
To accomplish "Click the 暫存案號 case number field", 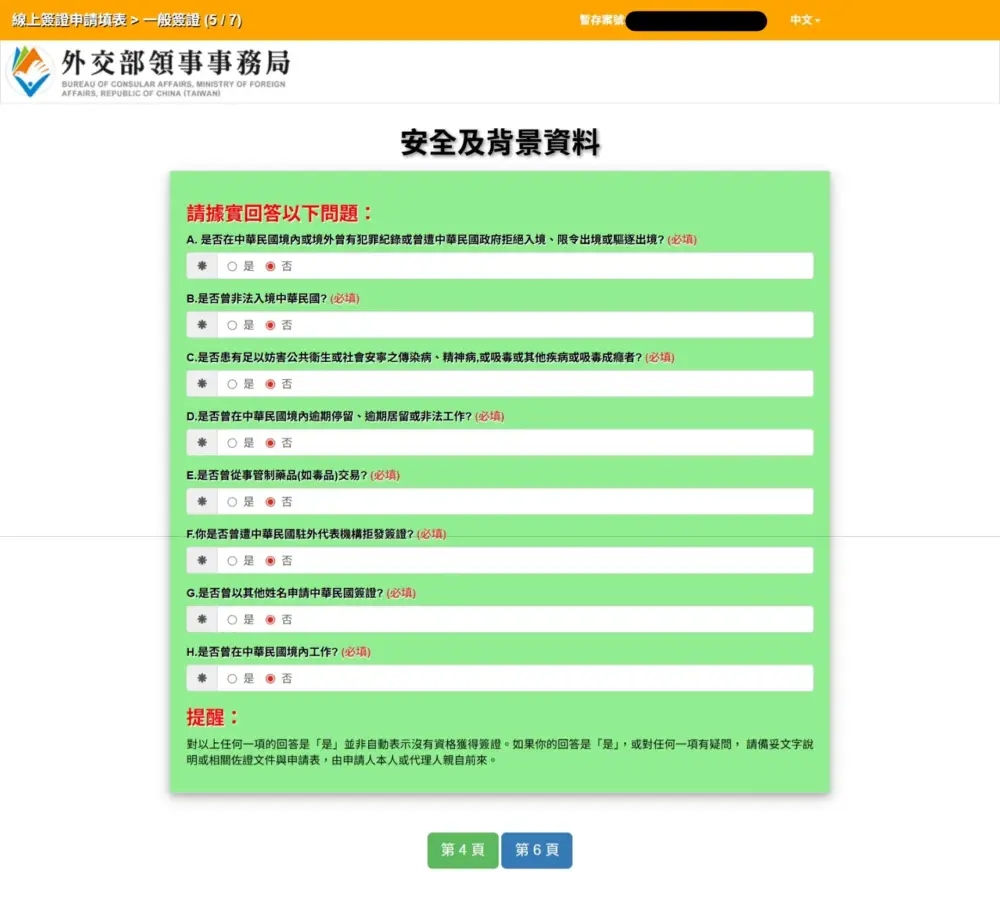I will pos(696,20).
